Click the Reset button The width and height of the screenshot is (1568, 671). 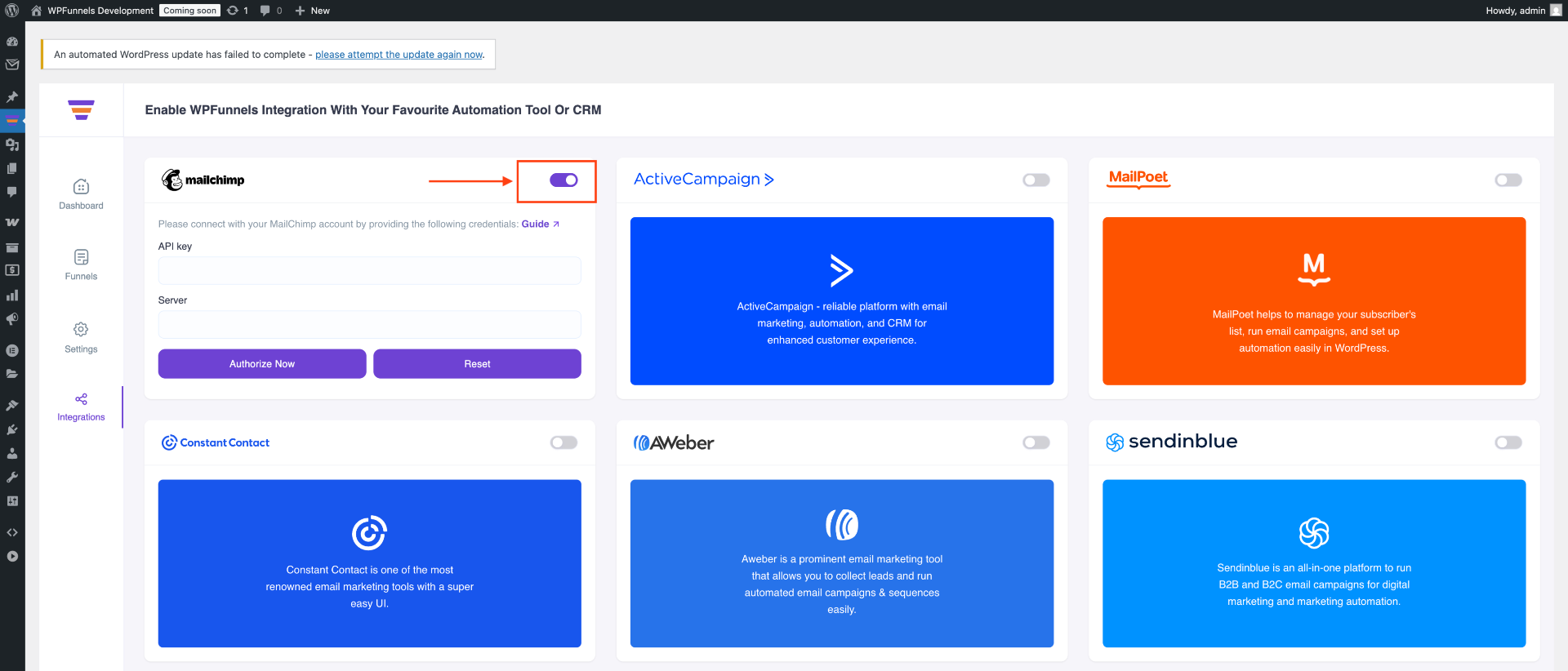click(x=477, y=364)
